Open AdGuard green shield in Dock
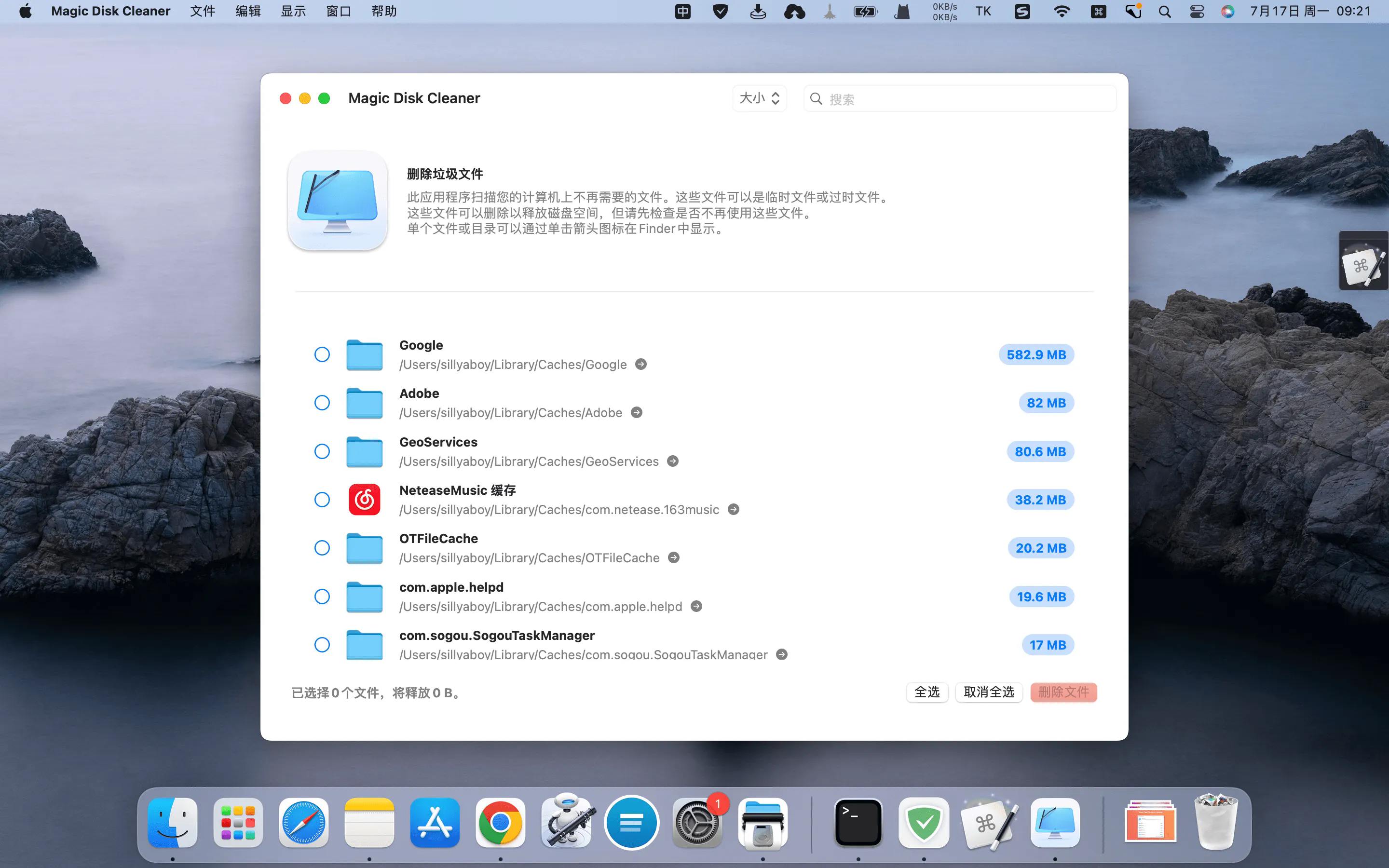 coord(924,823)
